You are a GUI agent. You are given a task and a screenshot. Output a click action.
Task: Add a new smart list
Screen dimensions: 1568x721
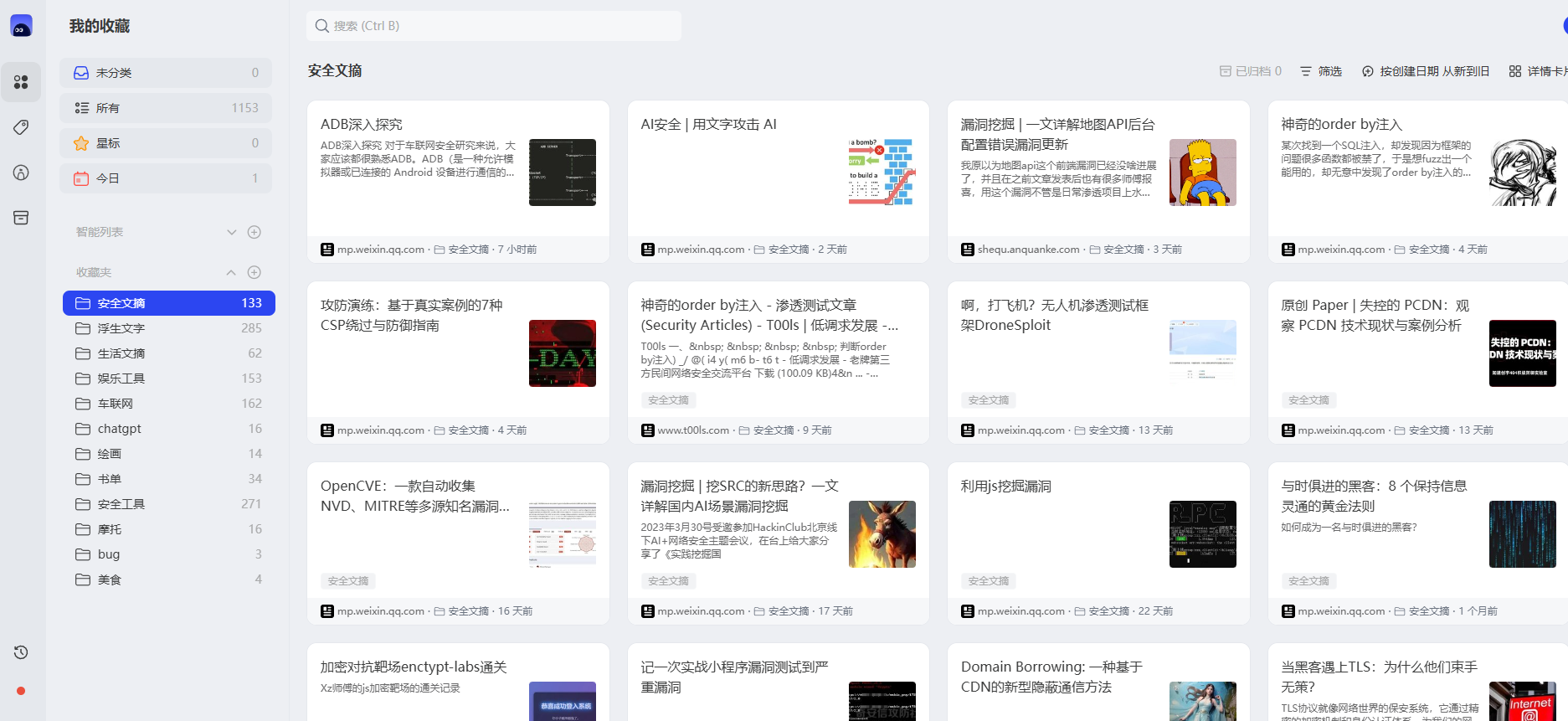pos(254,232)
